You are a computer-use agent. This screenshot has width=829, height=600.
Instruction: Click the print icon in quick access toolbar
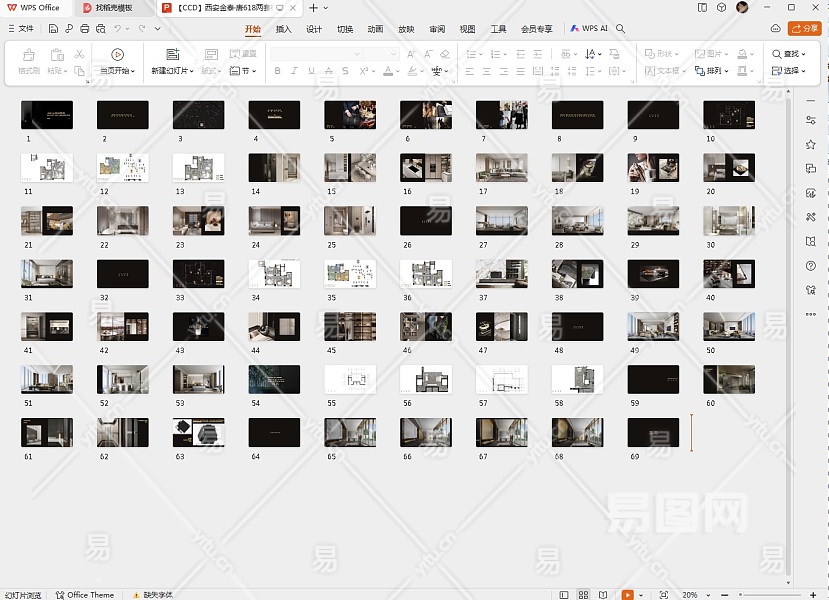83,29
